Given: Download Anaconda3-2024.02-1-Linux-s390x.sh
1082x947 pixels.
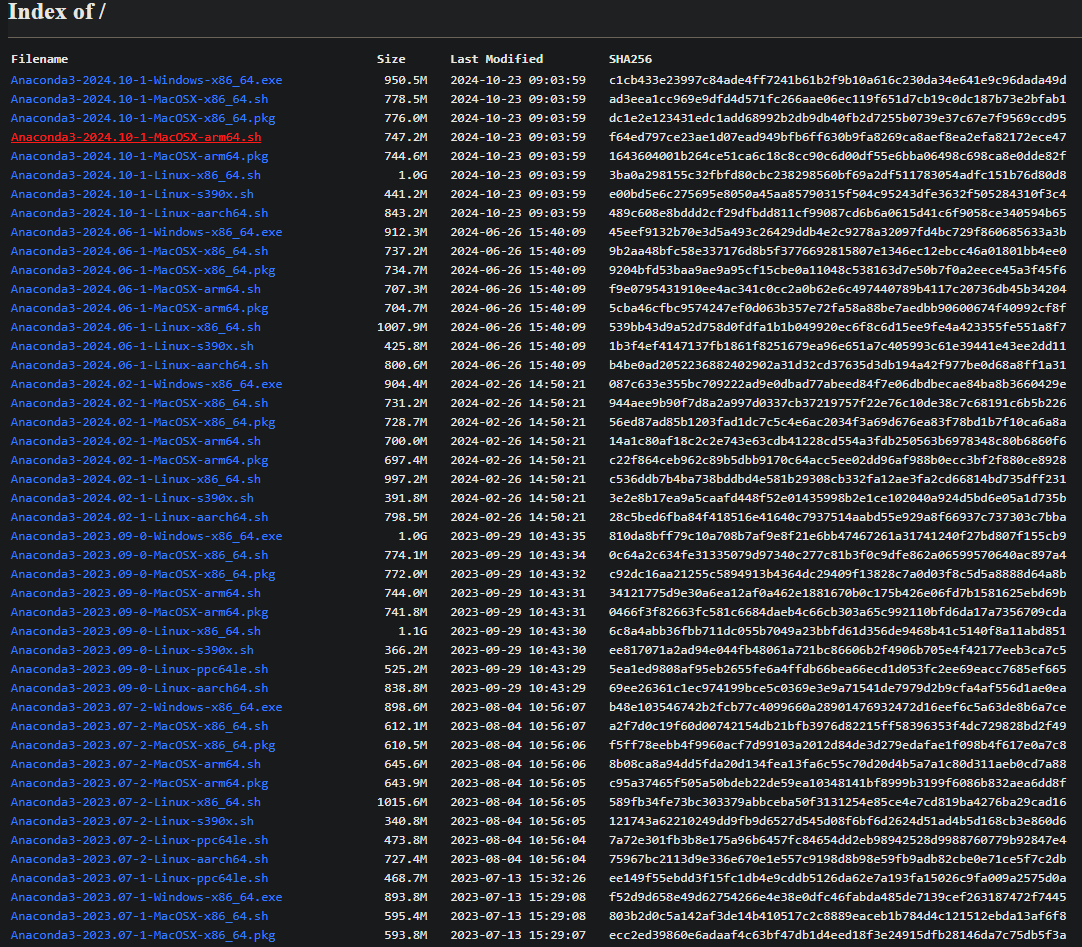Looking at the screenshot, I should pos(132,498).
